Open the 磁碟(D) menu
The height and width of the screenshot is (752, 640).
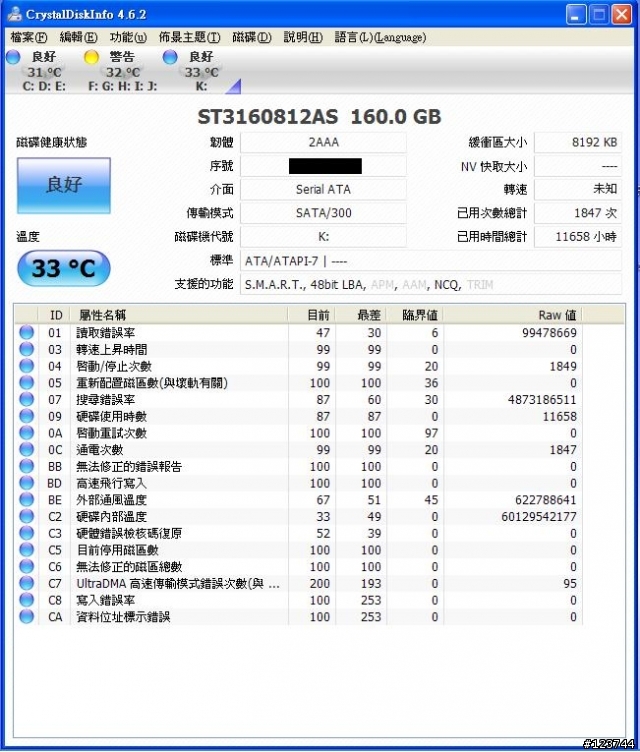(x=252, y=37)
